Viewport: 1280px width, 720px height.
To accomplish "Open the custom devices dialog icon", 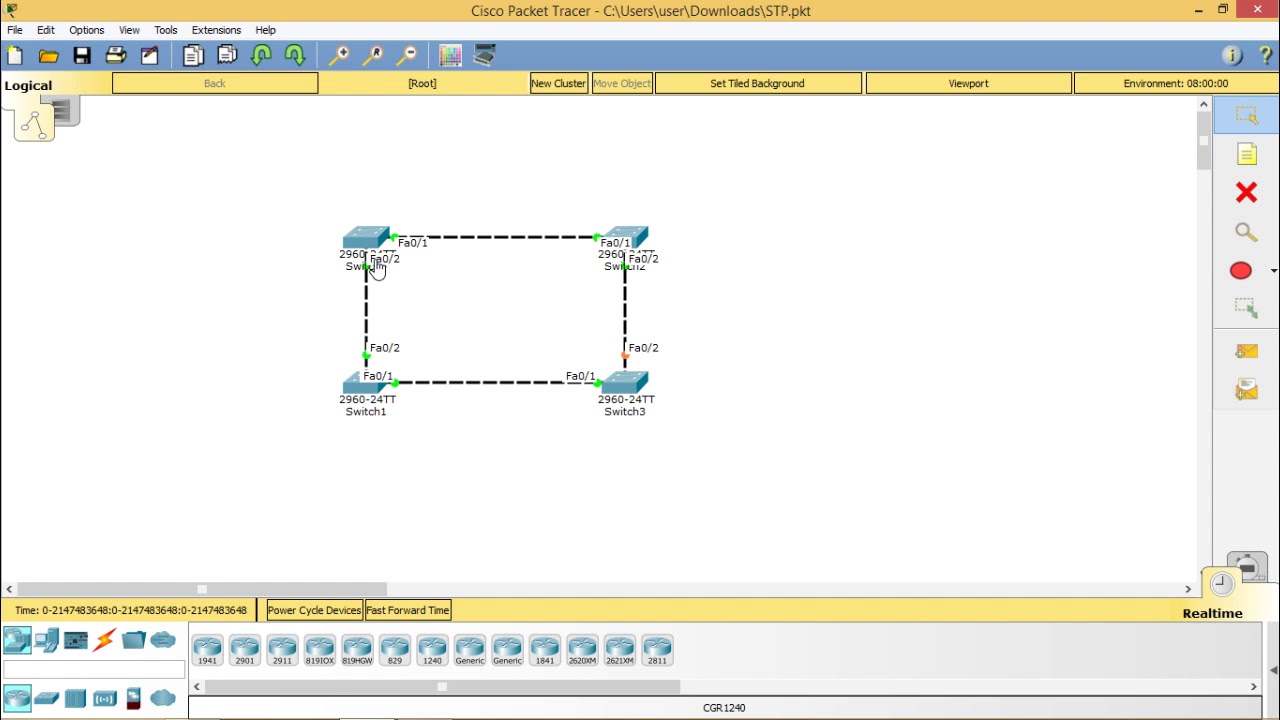I will [x=484, y=56].
